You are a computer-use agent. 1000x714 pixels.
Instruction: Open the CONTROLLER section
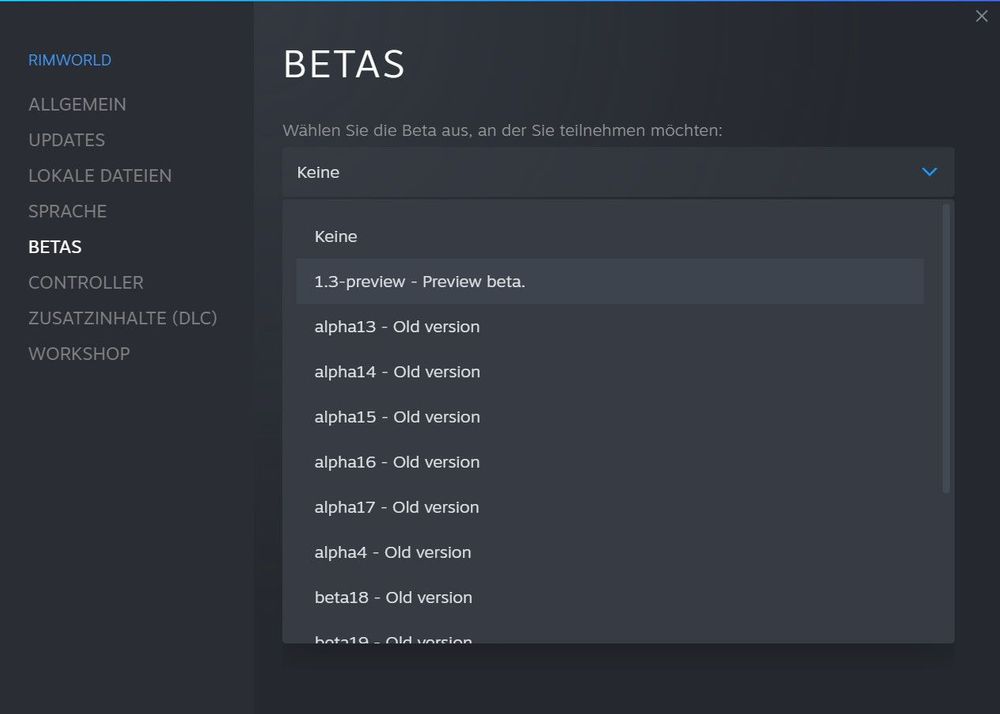click(x=86, y=283)
